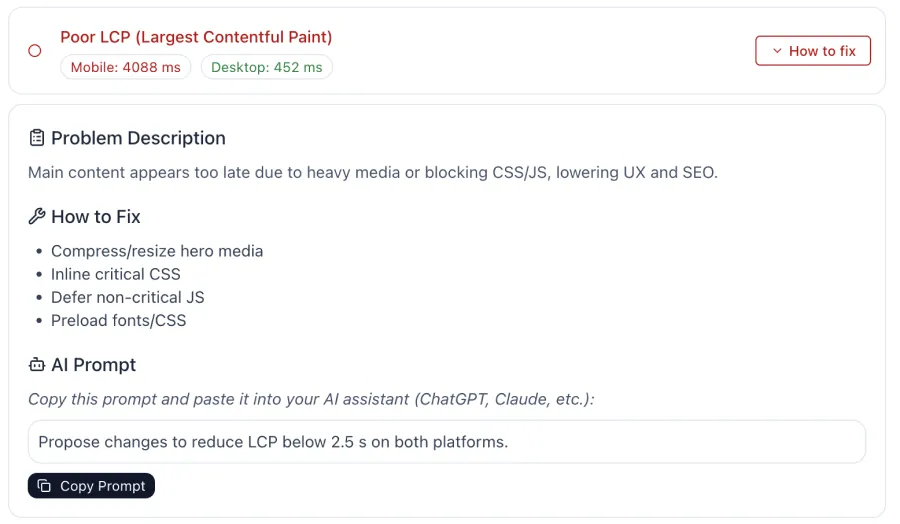This screenshot has width=900, height=524.
Task: Click the clipboard icon beside Problem Description
Action: click(x=37, y=138)
